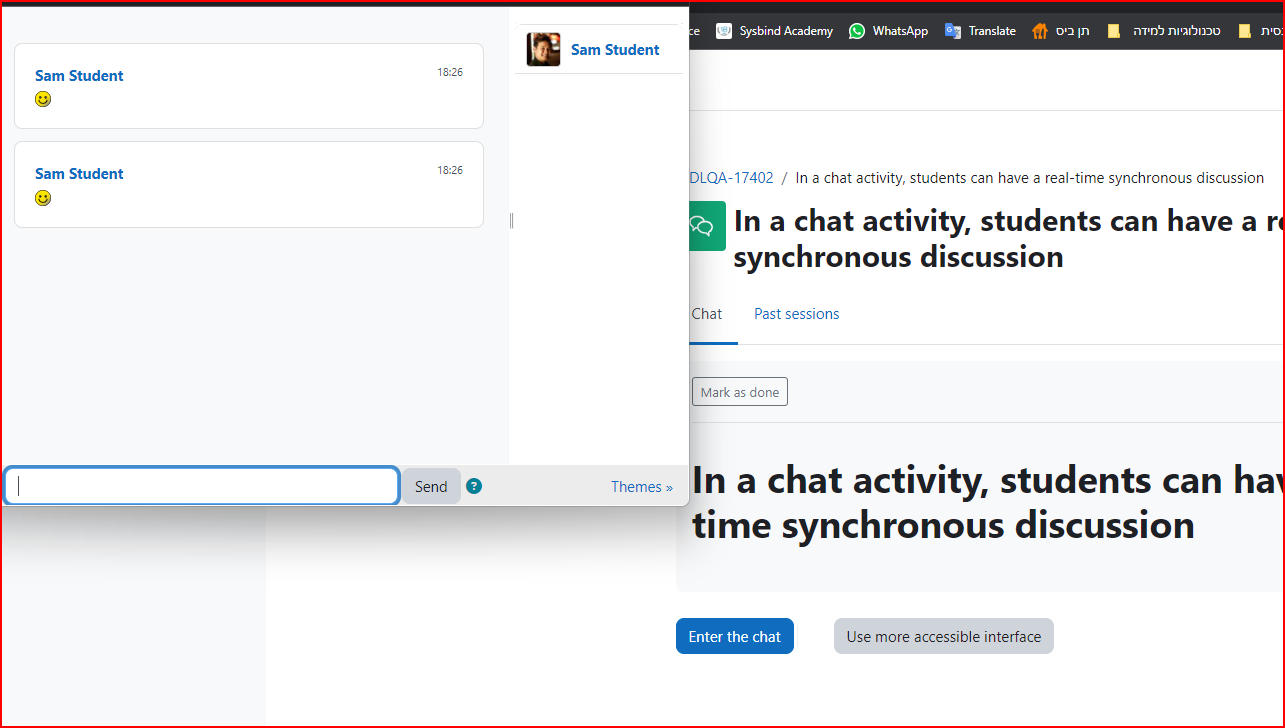Click the Send button in chat window
Image resolution: width=1285 pixels, height=728 pixels.
point(431,486)
